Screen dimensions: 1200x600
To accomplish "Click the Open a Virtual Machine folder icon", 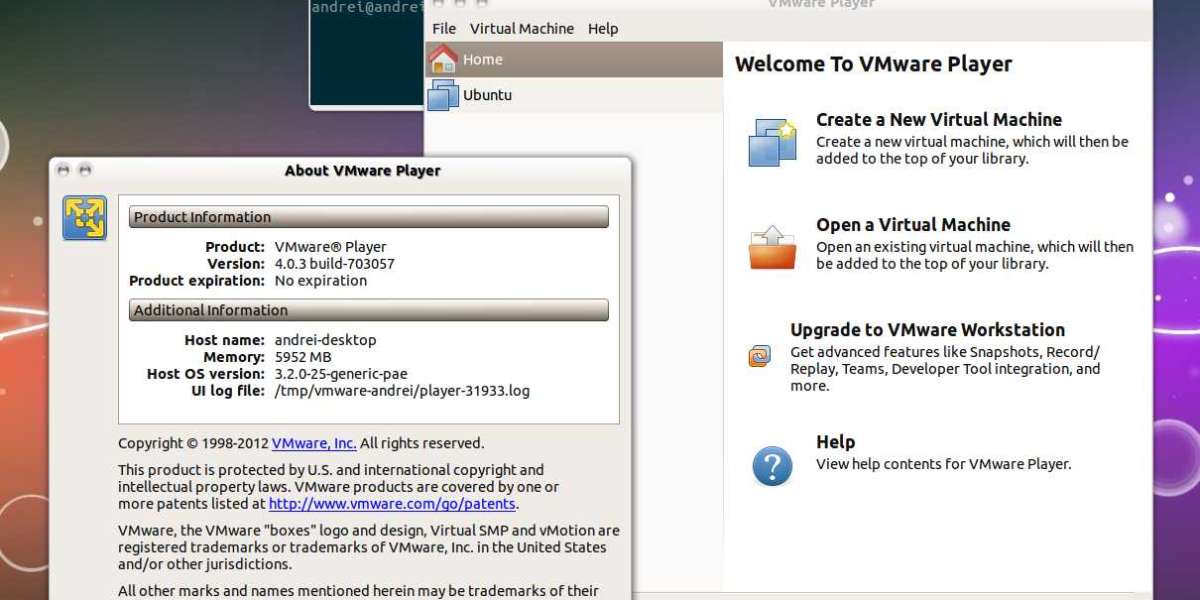I will (772, 247).
